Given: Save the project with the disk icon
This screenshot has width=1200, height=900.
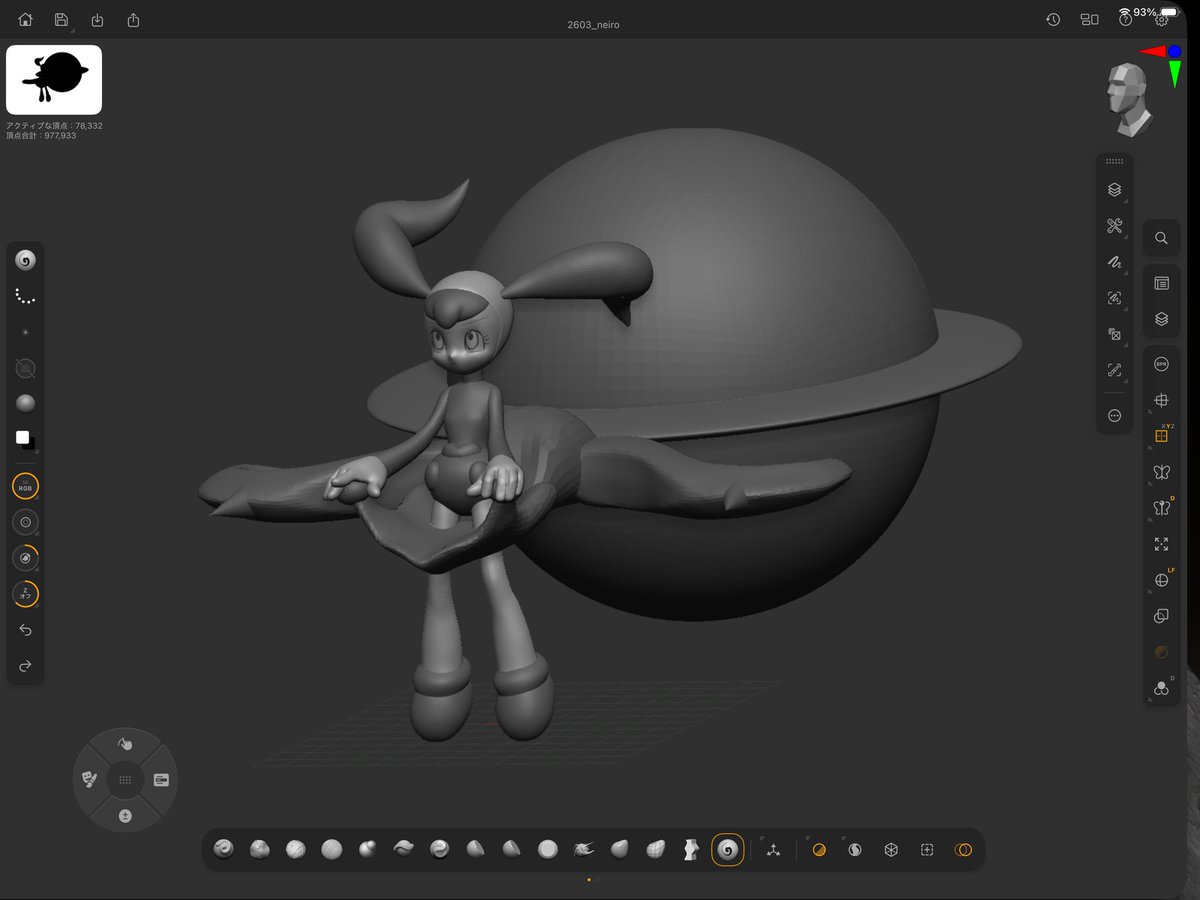Looking at the screenshot, I should point(61,20).
